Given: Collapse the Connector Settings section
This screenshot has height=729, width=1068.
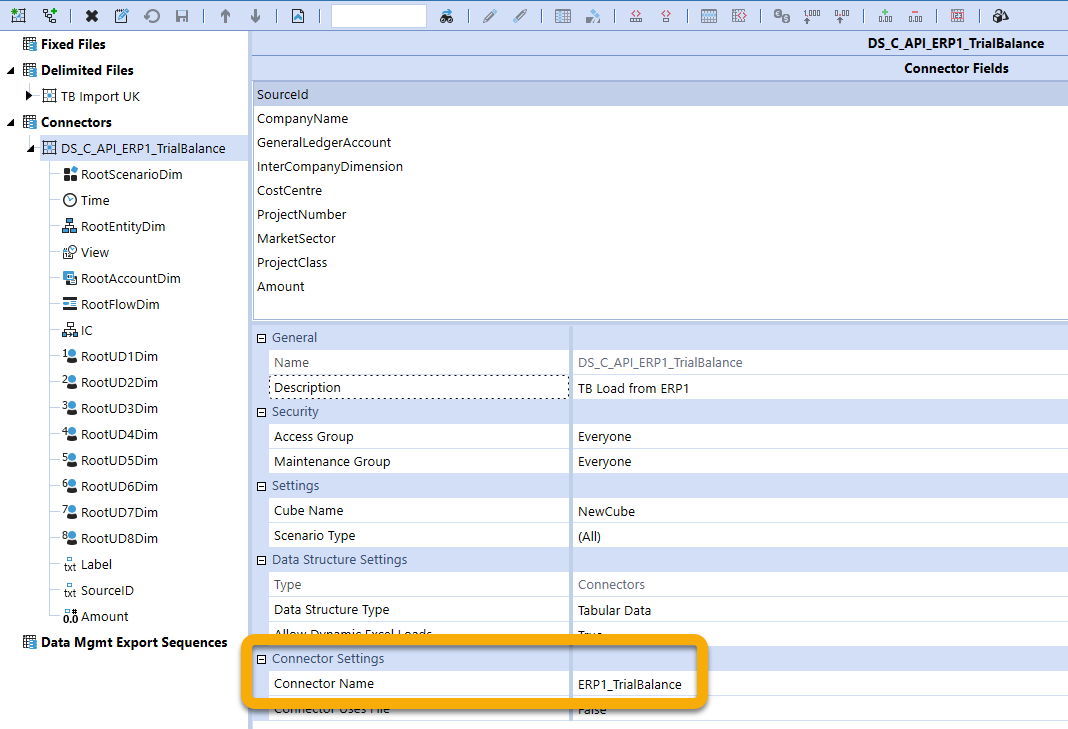Looking at the screenshot, I should [x=262, y=659].
